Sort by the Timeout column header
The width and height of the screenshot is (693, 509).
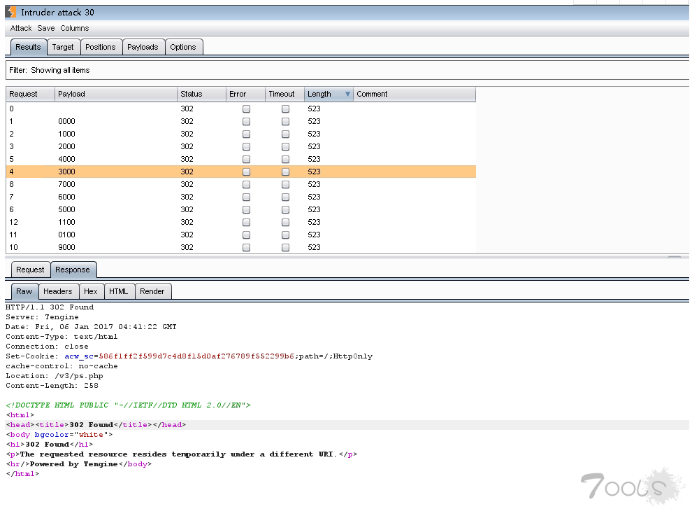point(285,94)
